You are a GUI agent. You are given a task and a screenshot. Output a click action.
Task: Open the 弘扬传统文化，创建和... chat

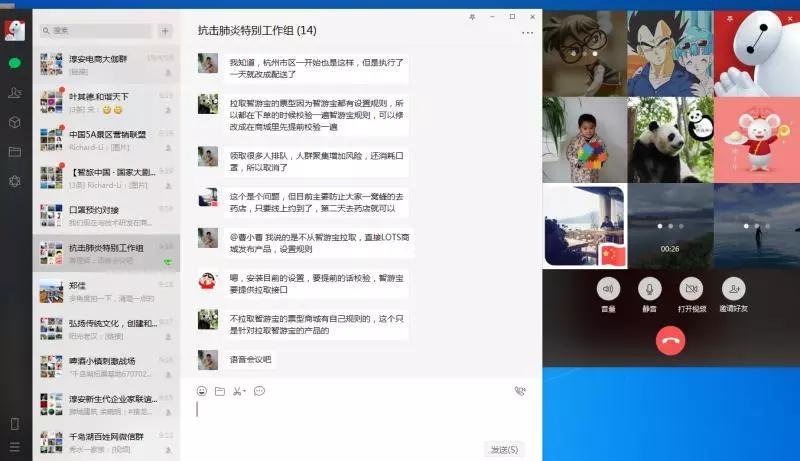[106, 329]
